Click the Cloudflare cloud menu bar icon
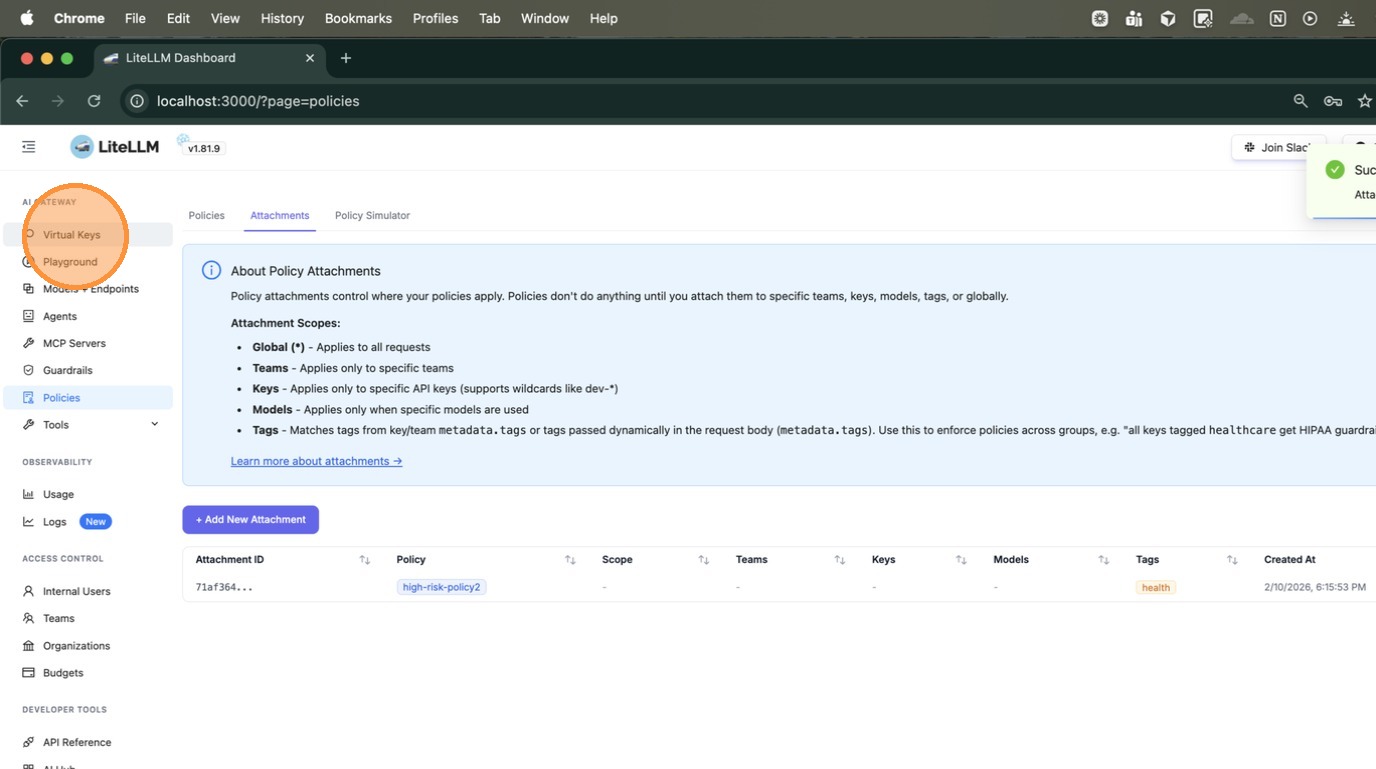The image size is (1376, 769). [x=1242, y=18]
